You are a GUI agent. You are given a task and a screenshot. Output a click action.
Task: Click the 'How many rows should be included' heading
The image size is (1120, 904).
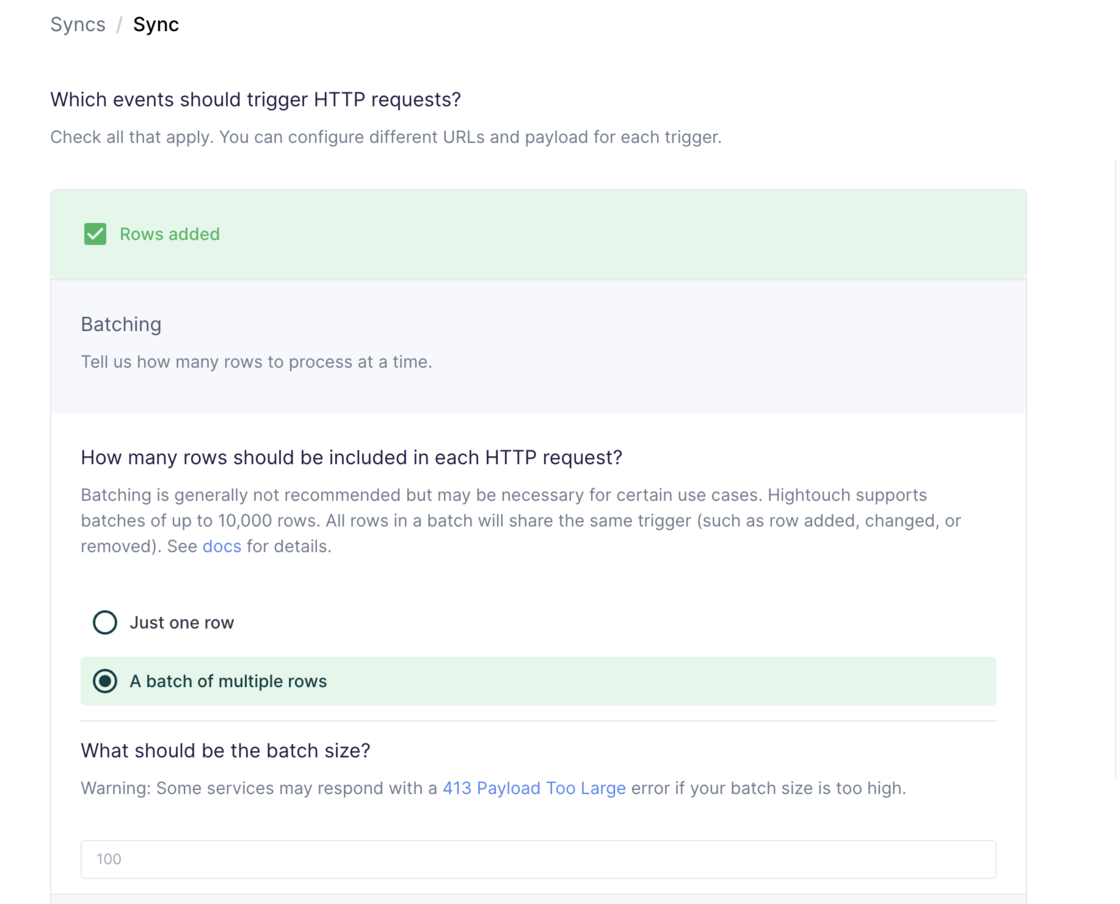(x=351, y=457)
